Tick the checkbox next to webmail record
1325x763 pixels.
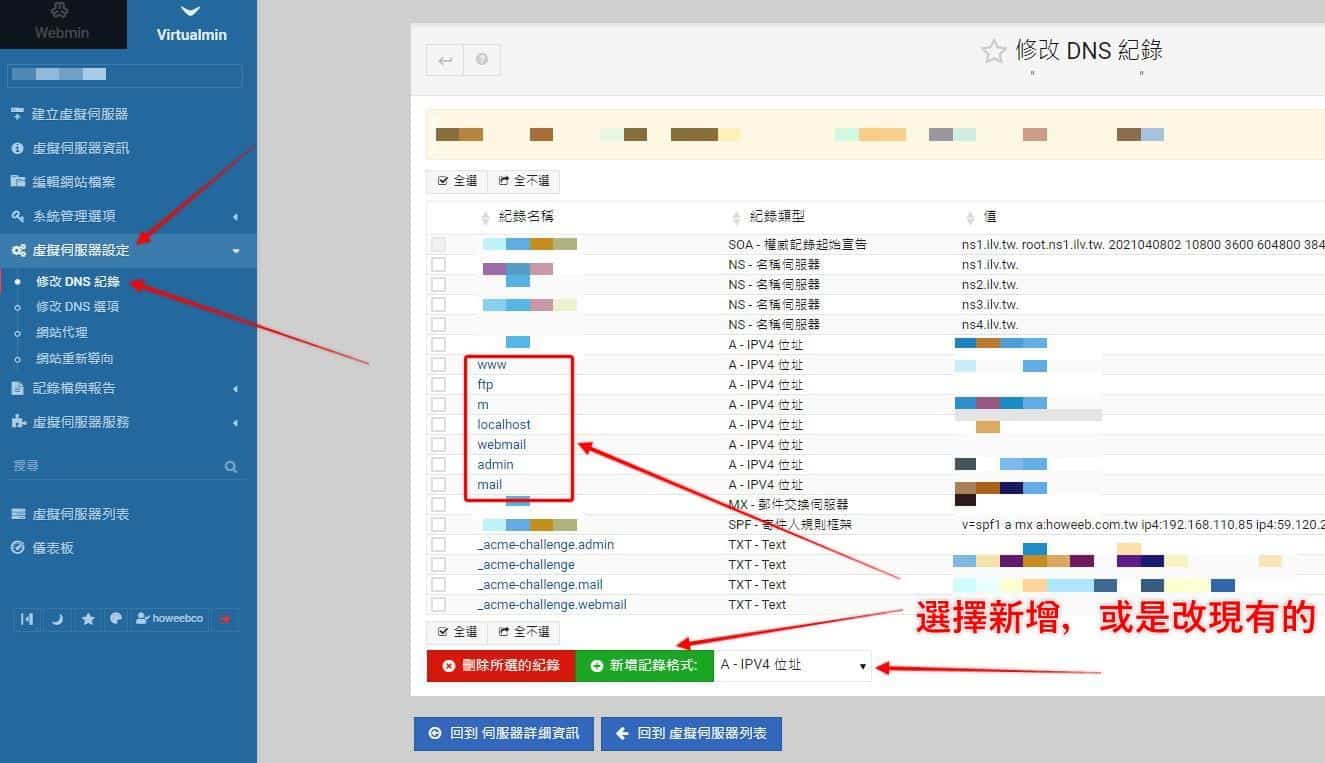pos(439,445)
